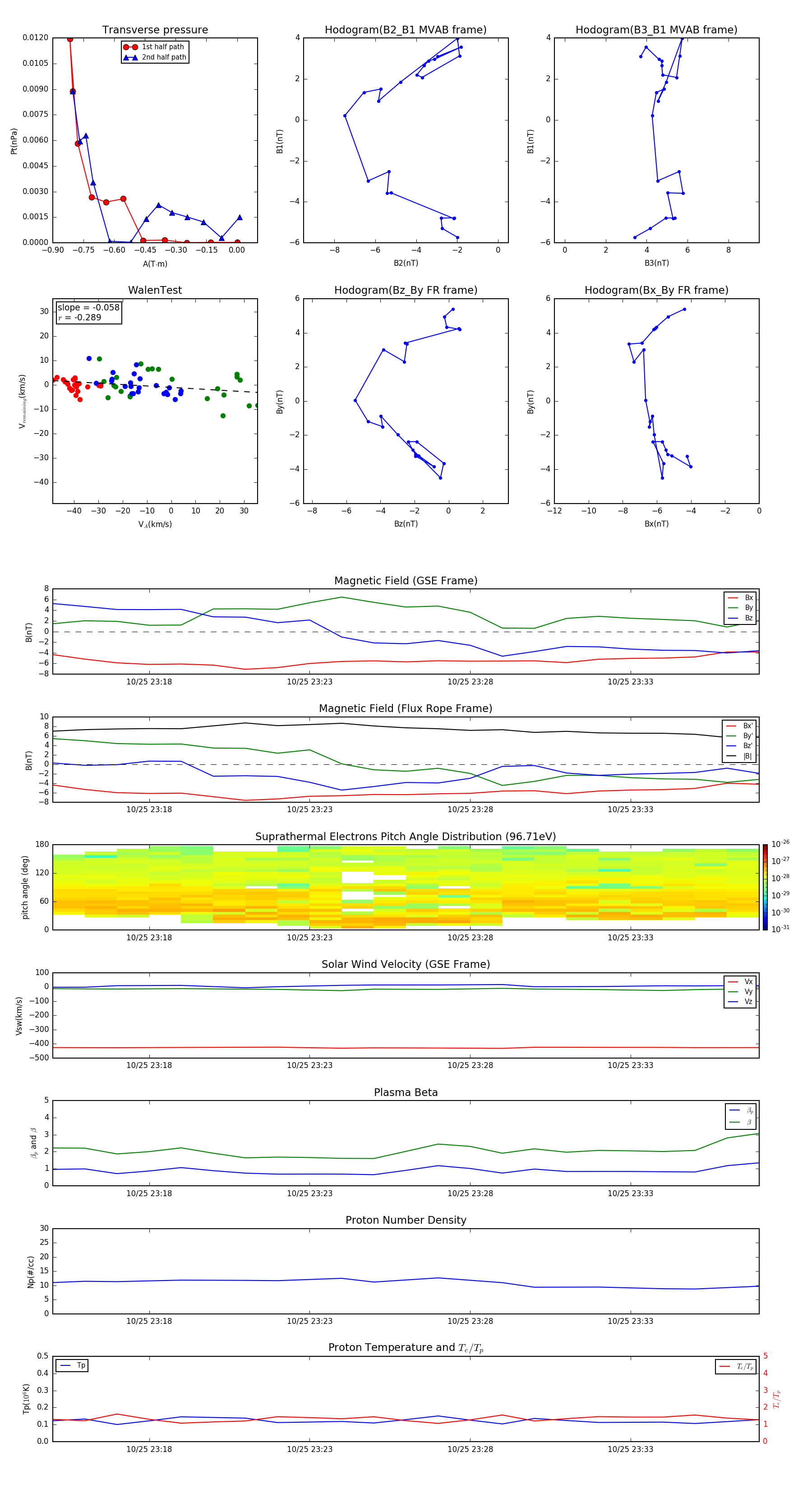Click the Hodogram(Bz_By FR frame) title
The width and height of the screenshot is (812, 1489).
point(406,290)
